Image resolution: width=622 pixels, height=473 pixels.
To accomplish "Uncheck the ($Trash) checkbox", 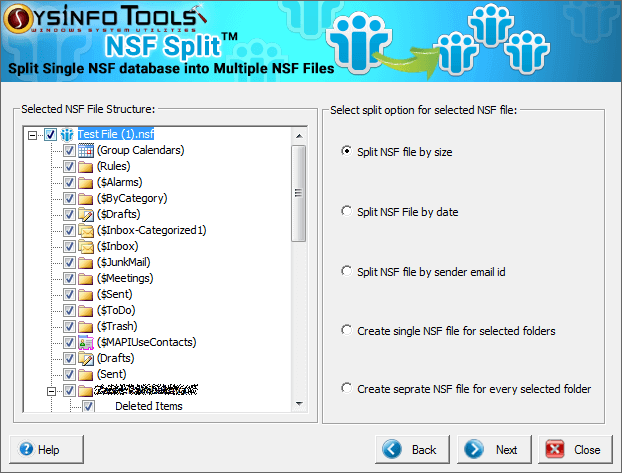I will (x=69, y=327).
